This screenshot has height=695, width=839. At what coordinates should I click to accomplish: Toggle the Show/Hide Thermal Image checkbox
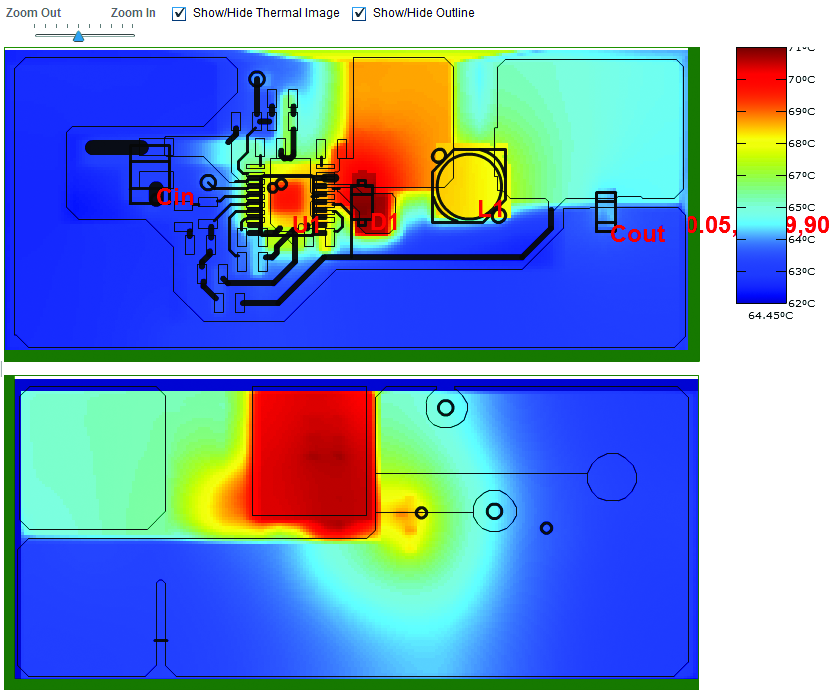pos(179,13)
